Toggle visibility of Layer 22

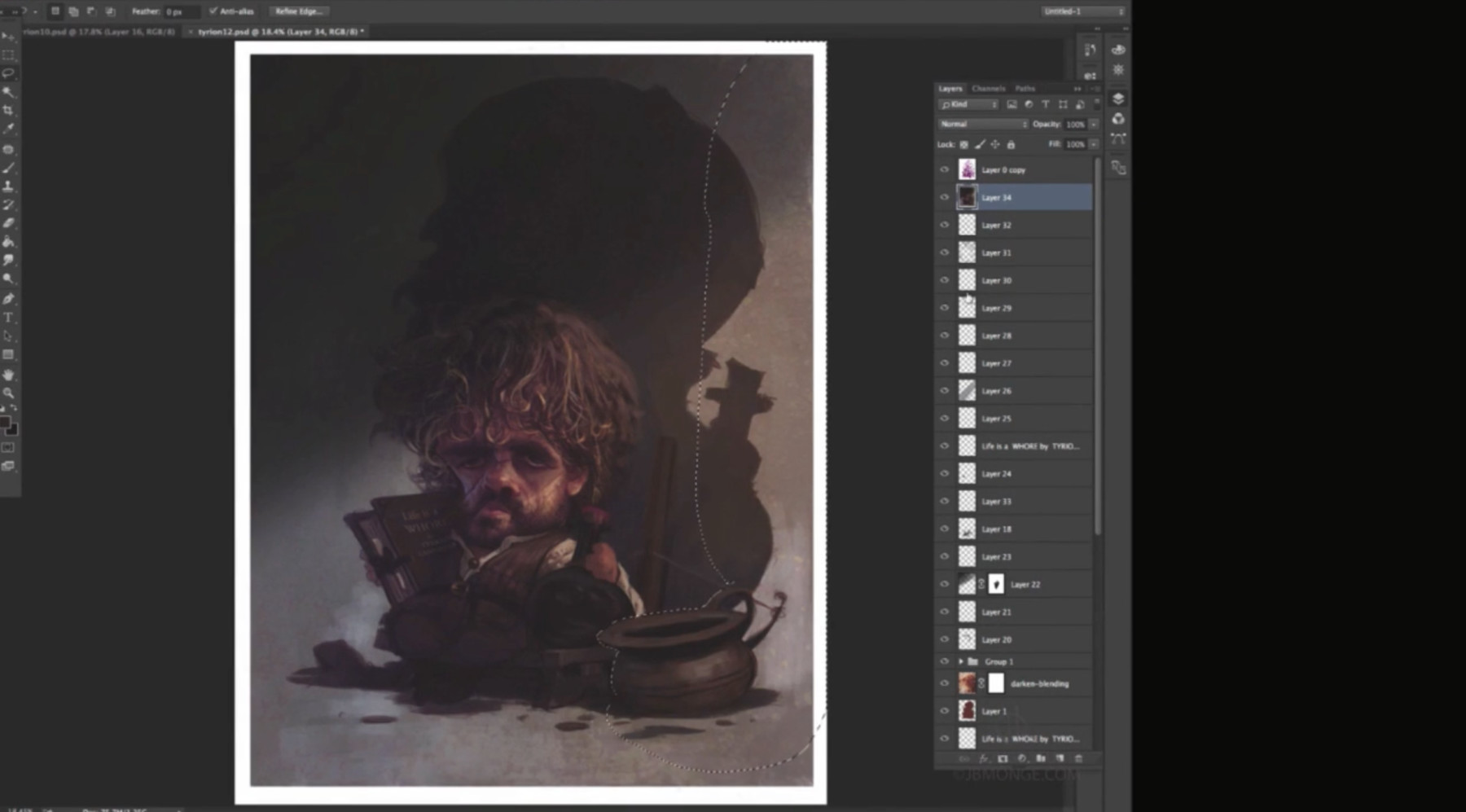click(x=945, y=584)
